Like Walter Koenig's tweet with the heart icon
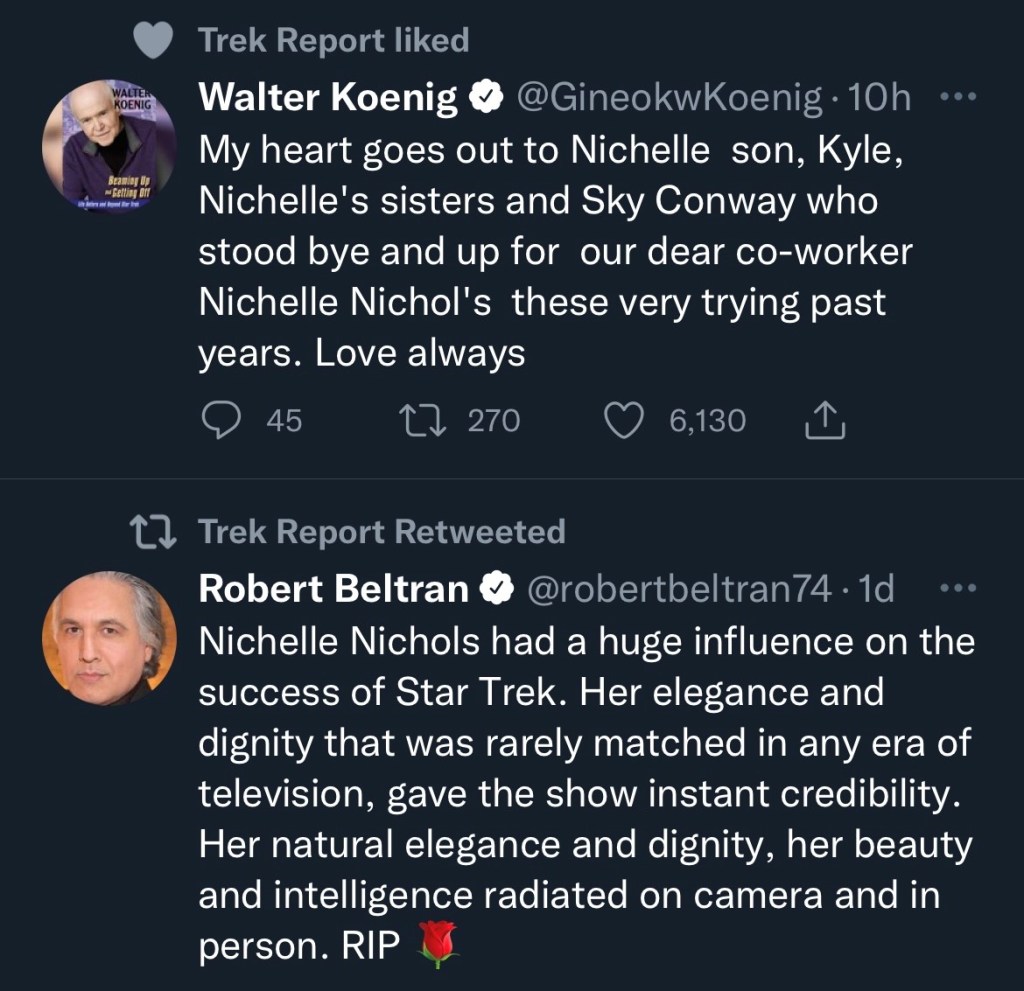1024x991 pixels. point(625,421)
